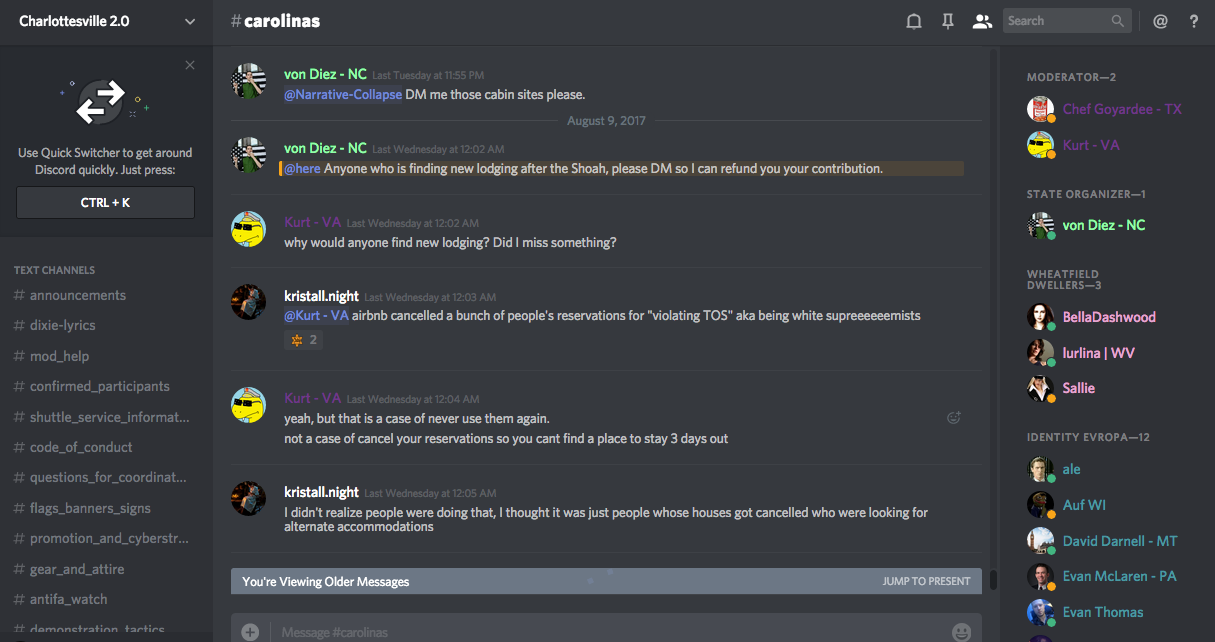The width and height of the screenshot is (1215, 642).
Task: Mute channel with the notification bell icon
Action: click(913, 21)
